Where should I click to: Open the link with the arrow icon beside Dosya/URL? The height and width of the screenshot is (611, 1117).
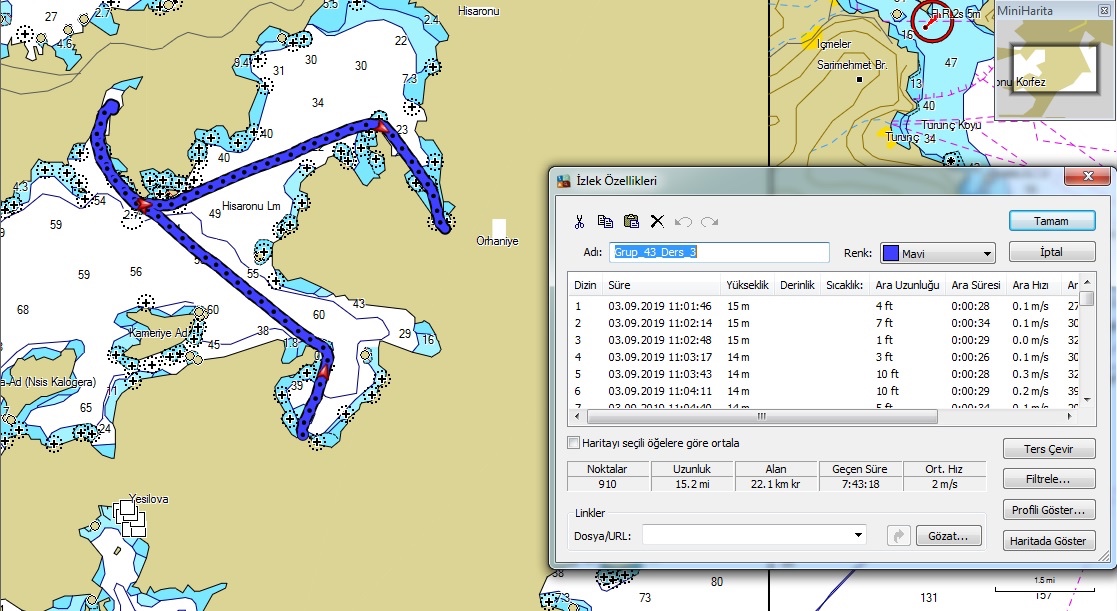point(899,536)
